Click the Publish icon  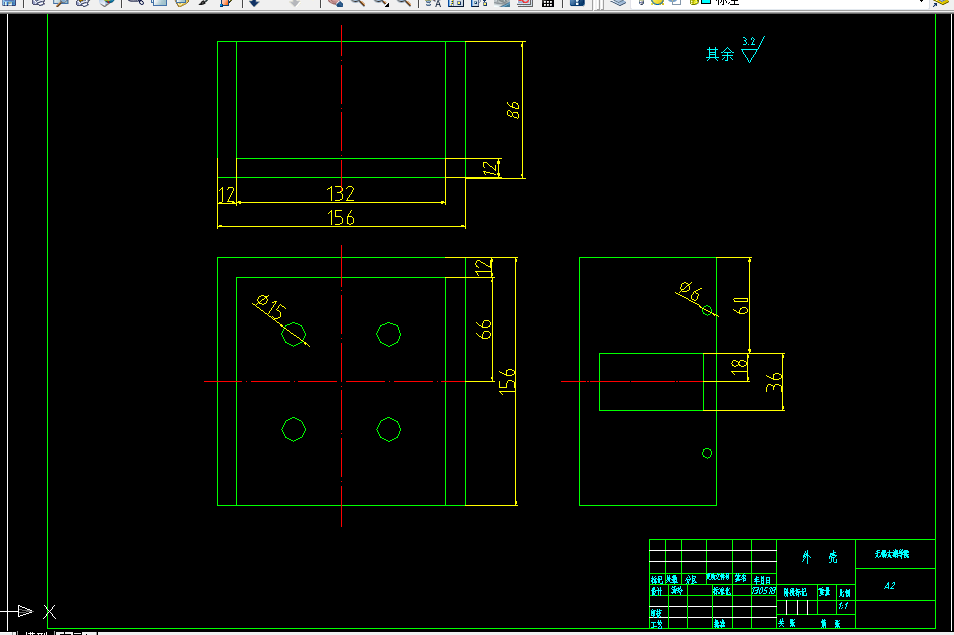(83, 2)
